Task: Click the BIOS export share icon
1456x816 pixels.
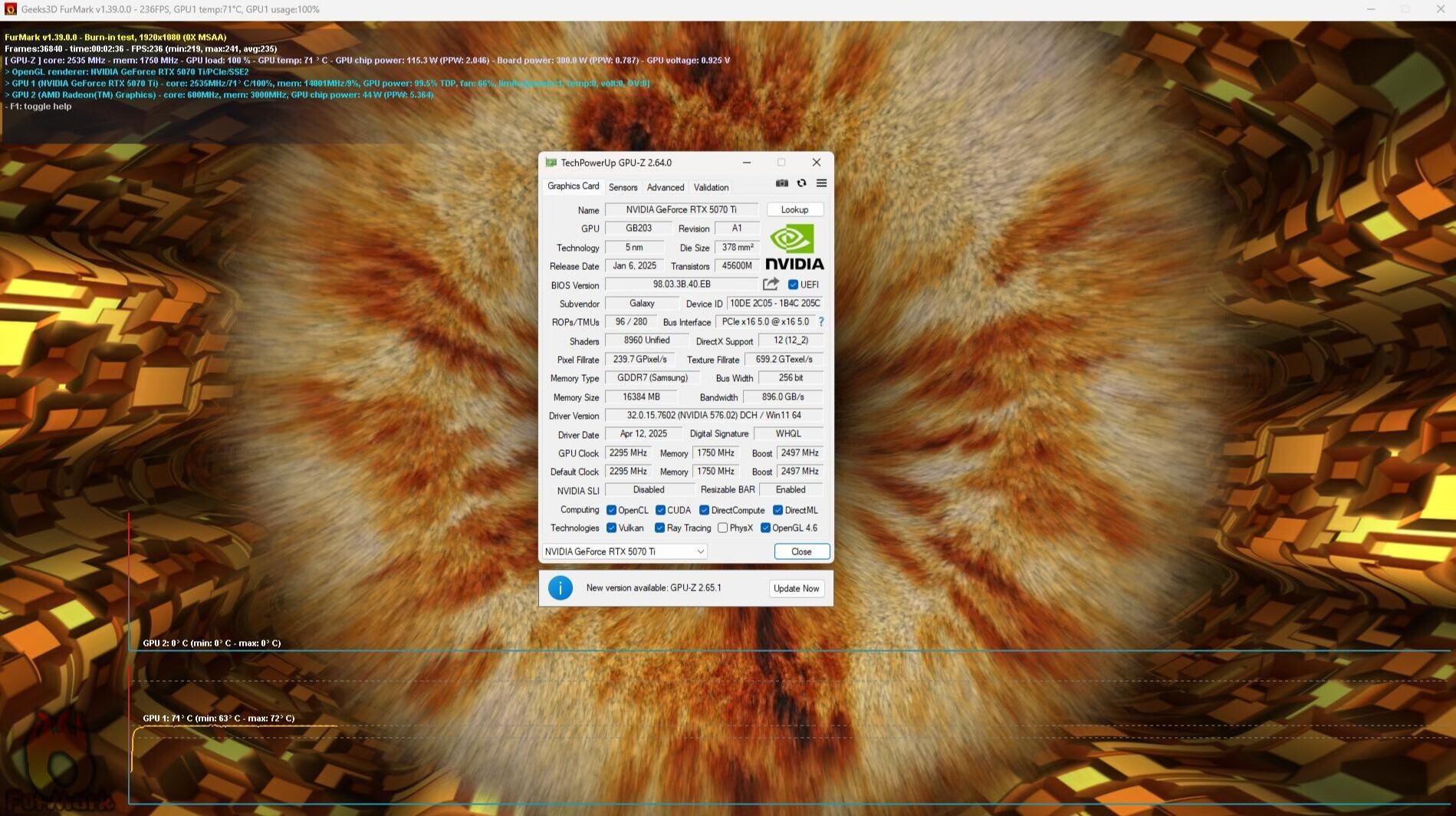Action: tap(771, 285)
